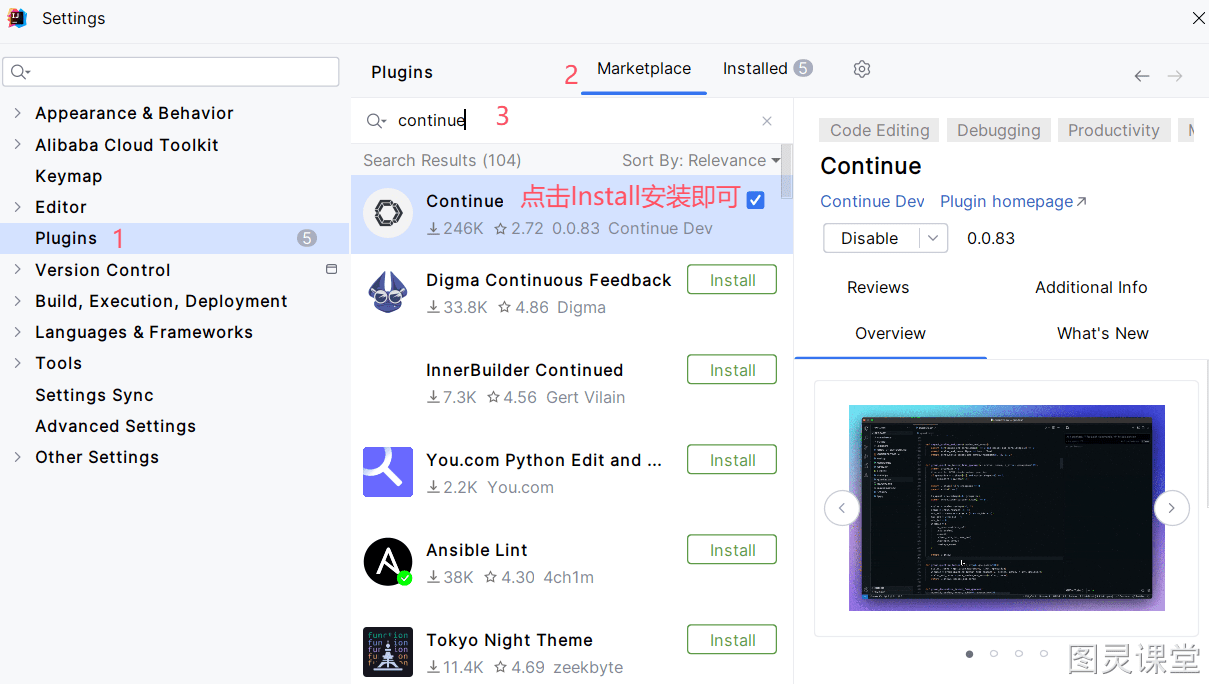Click the Plugins updates count badge
The height and width of the screenshot is (684, 1209).
(x=307, y=238)
